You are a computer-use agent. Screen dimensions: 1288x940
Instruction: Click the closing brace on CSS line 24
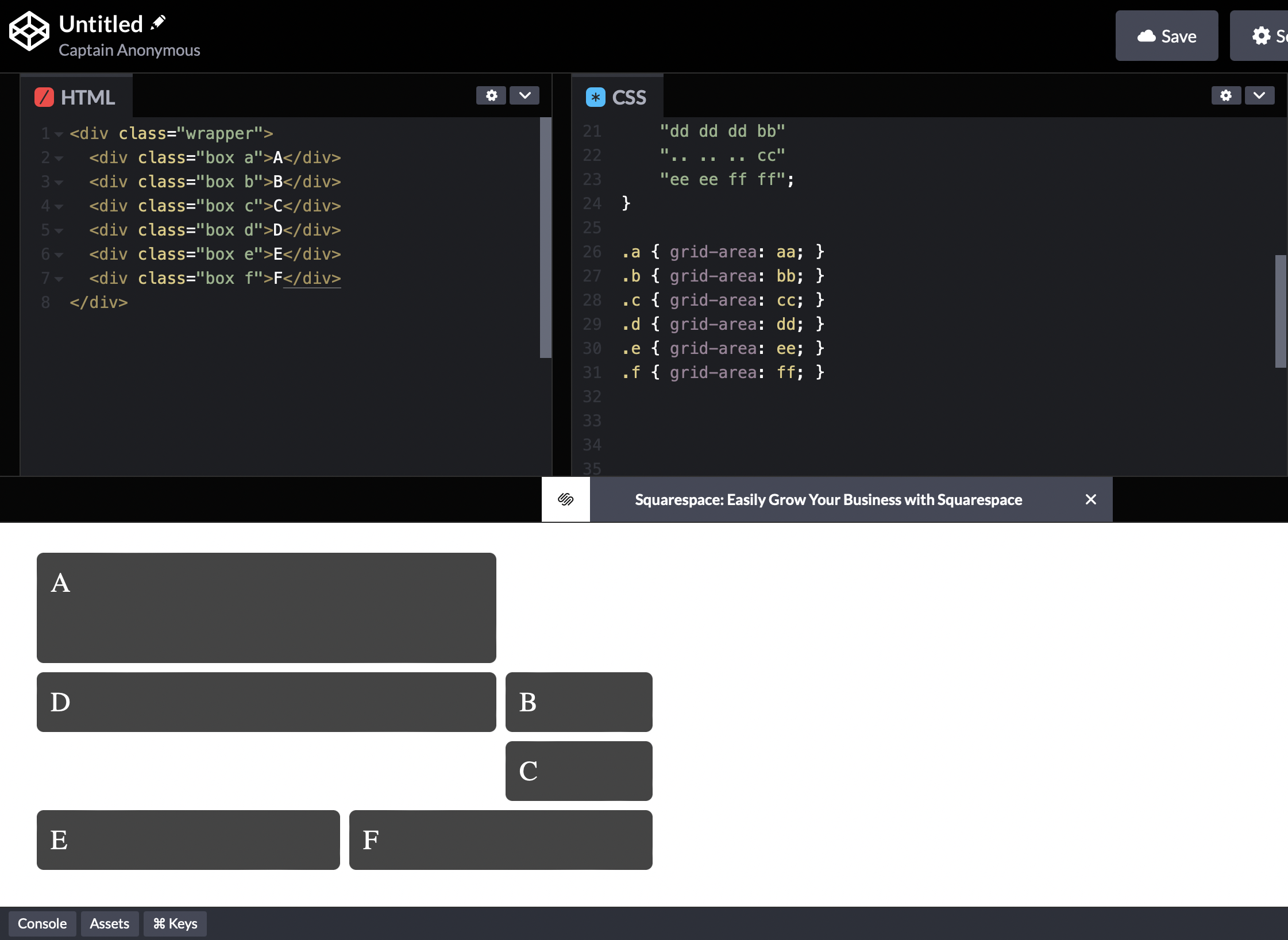point(626,203)
